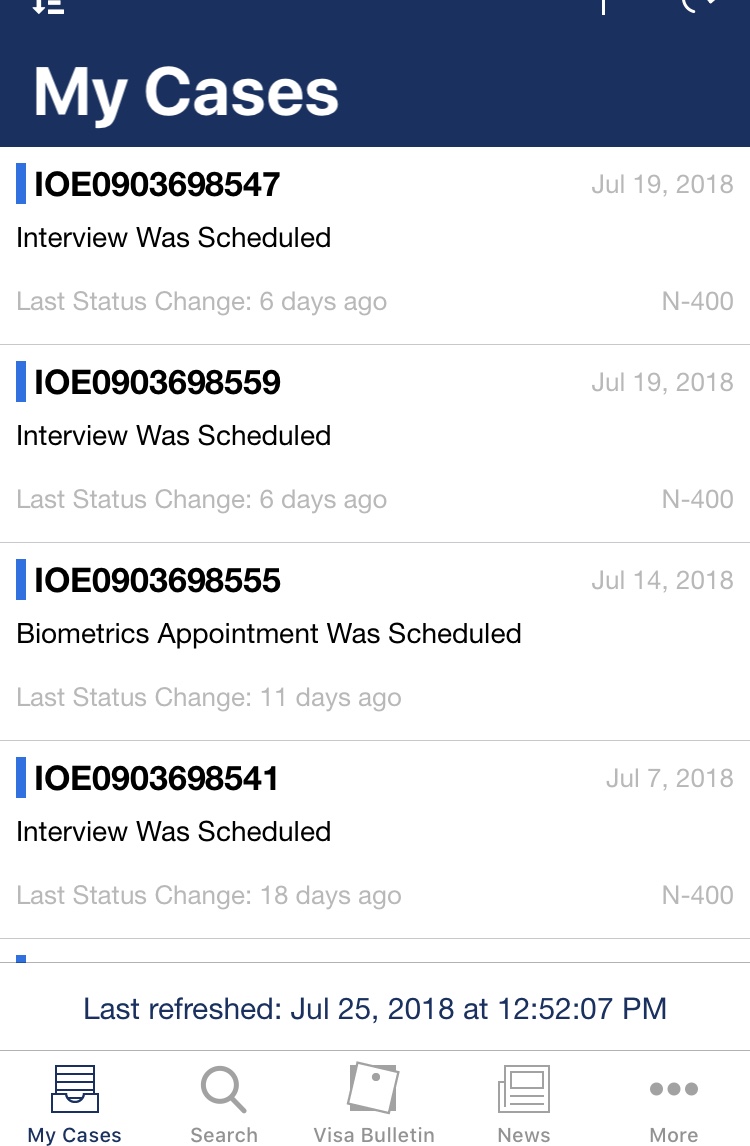Tap the refresh cases icon

click(699, 6)
